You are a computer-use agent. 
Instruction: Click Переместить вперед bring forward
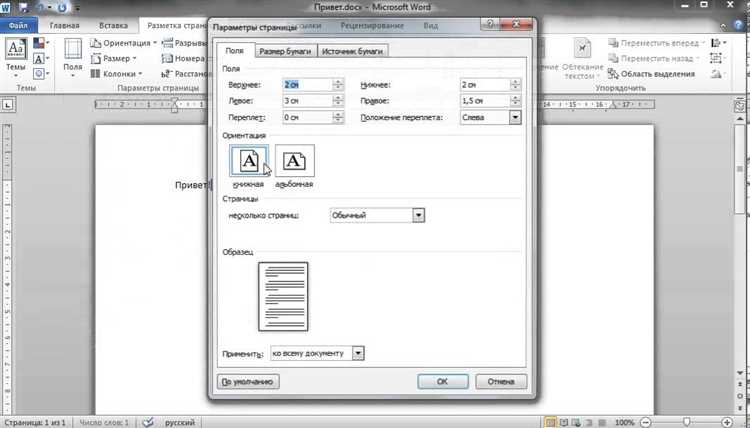click(x=656, y=43)
